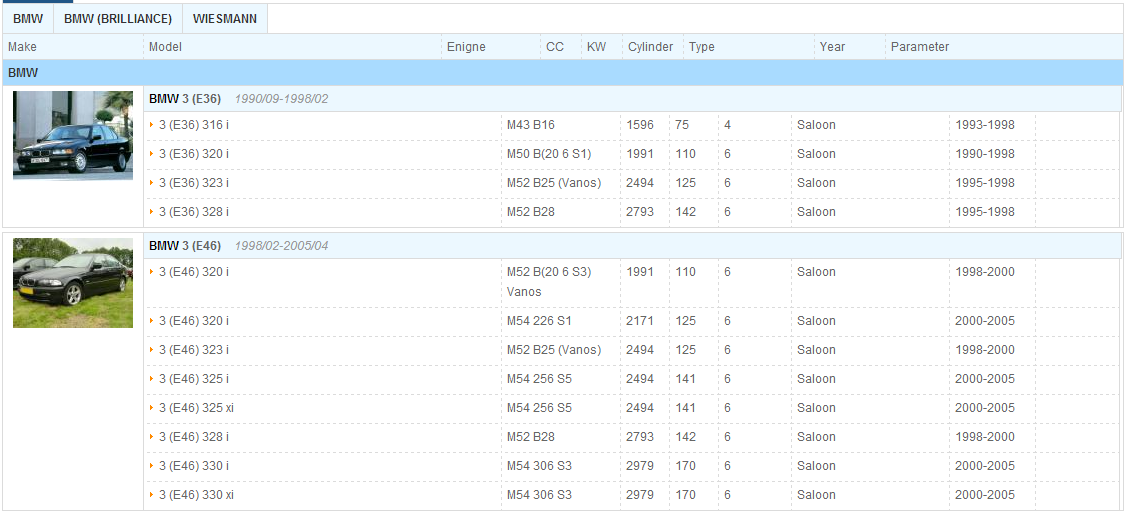This screenshot has height=513, width=1128.
Task: Click the BMW 3 (E36) car thumbnail
Action: tap(73, 135)
